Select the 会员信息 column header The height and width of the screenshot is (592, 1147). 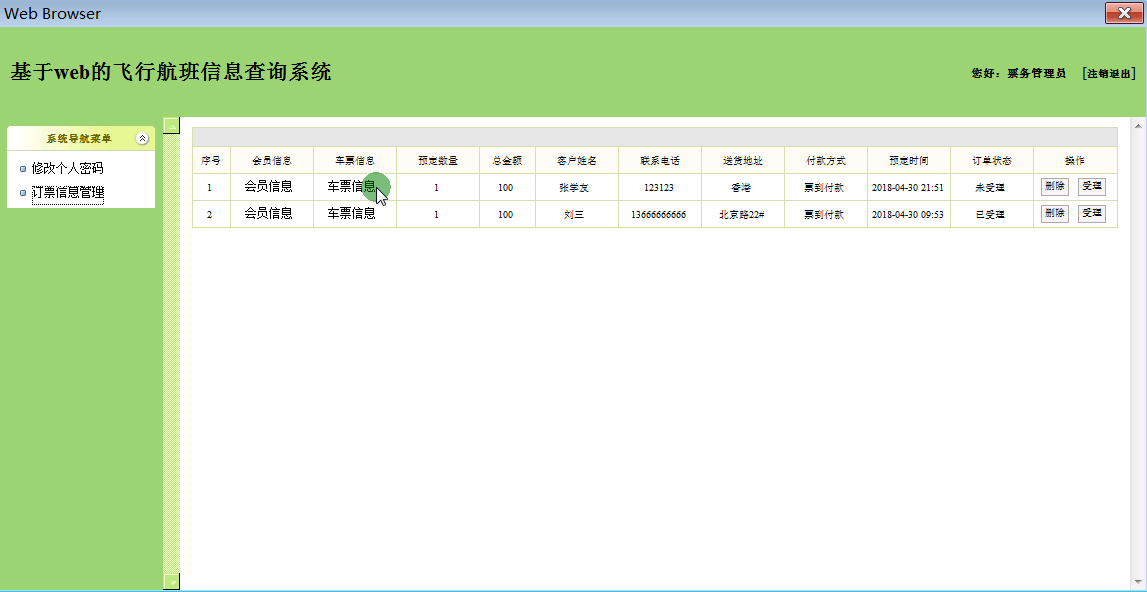click(x=272, y=160)
